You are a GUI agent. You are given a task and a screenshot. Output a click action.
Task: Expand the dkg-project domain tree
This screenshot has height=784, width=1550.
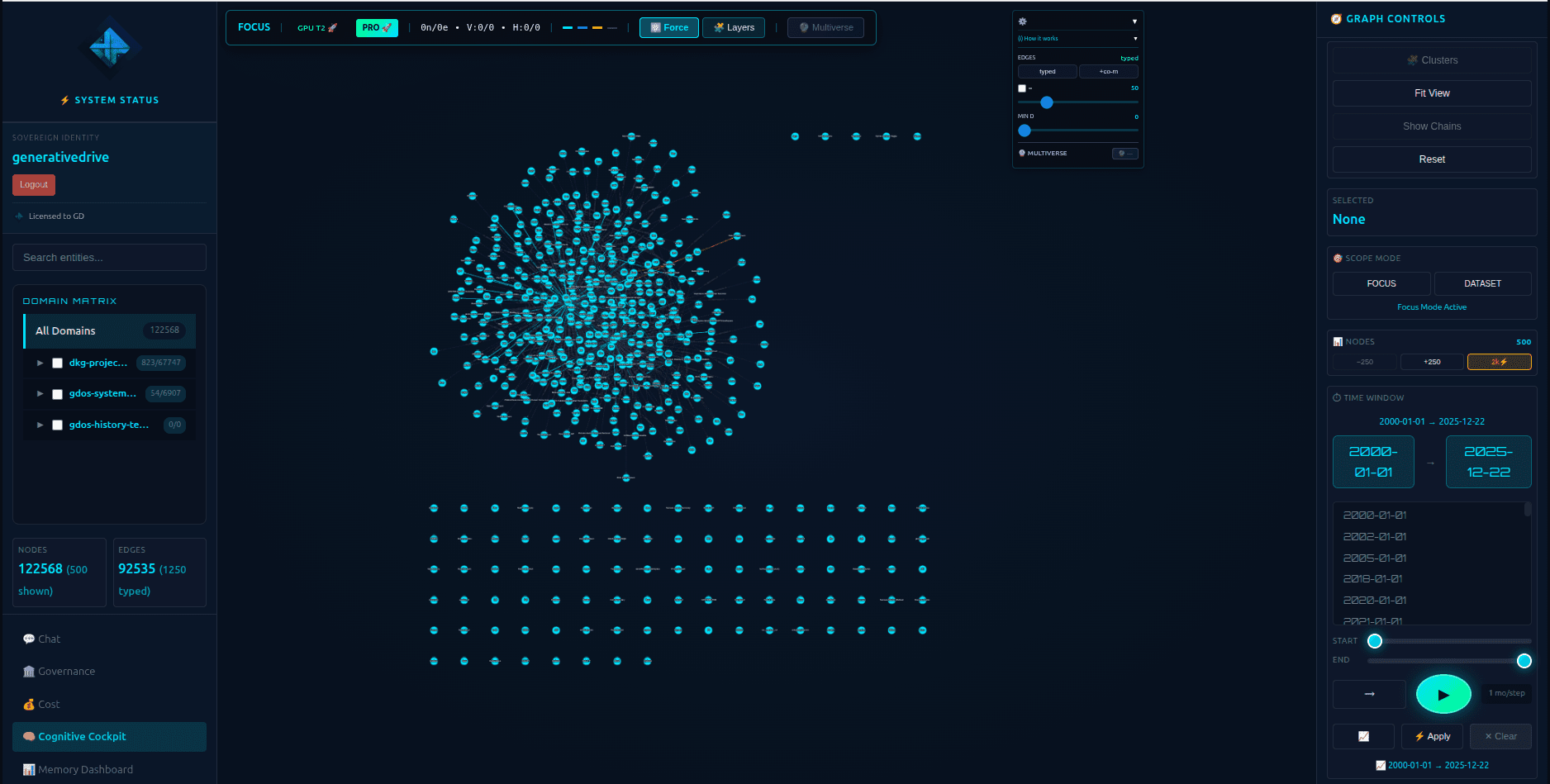pos(40,362)
